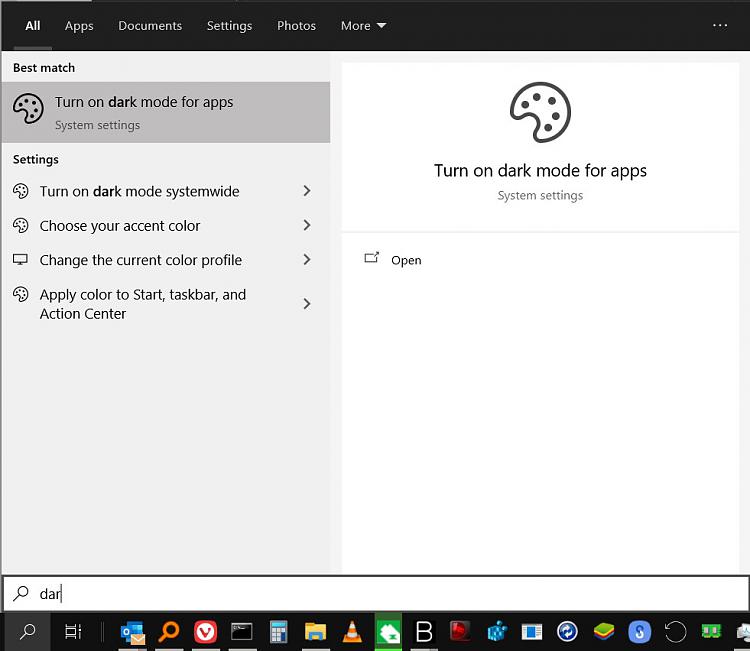Expand arrow for Choose your accent color
This screenshot has height=651, width=750.
click(x=307, y=225)
